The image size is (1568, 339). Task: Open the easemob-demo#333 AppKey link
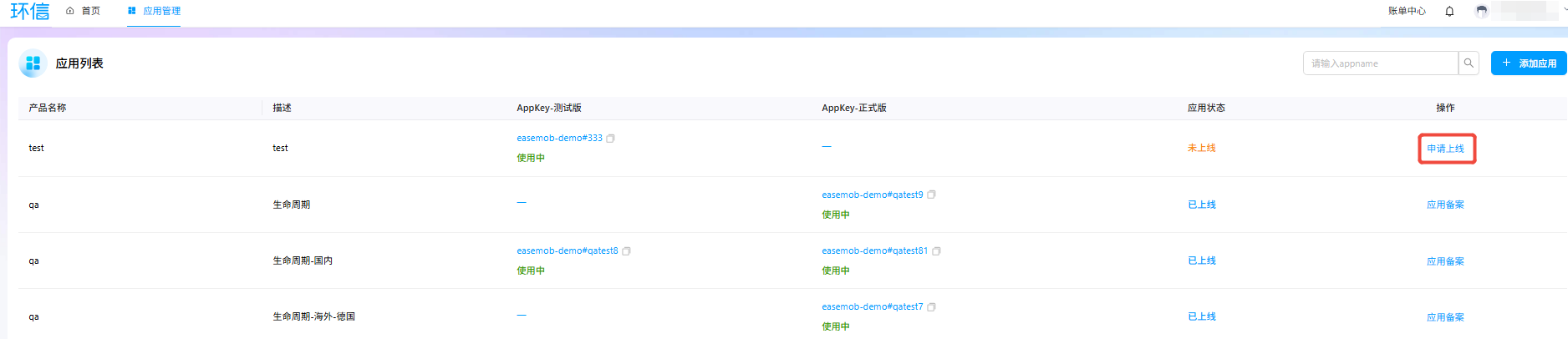tap(559, 139)
